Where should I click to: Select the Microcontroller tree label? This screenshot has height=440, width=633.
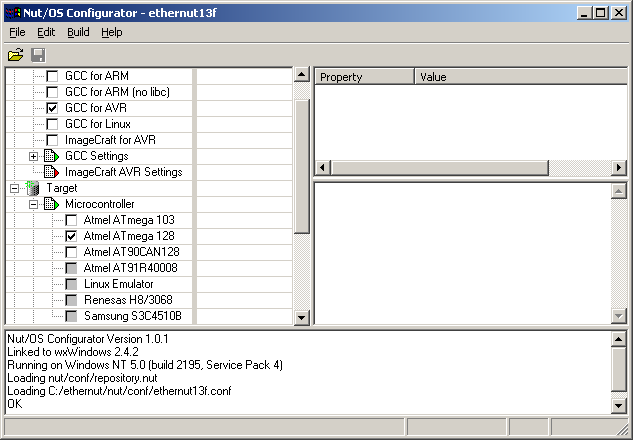100,204
